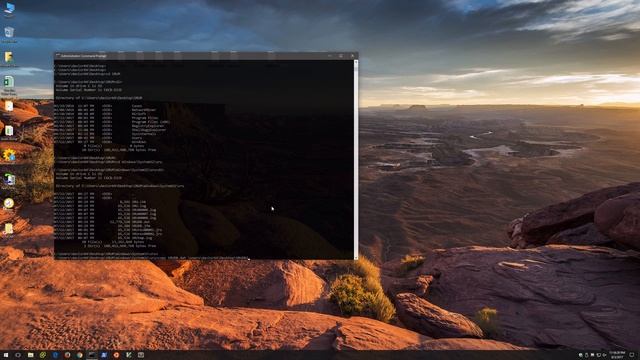Click the orange circle taskbar icon
The width and height of the screenshot is (640, 360).
click(116, 355)
